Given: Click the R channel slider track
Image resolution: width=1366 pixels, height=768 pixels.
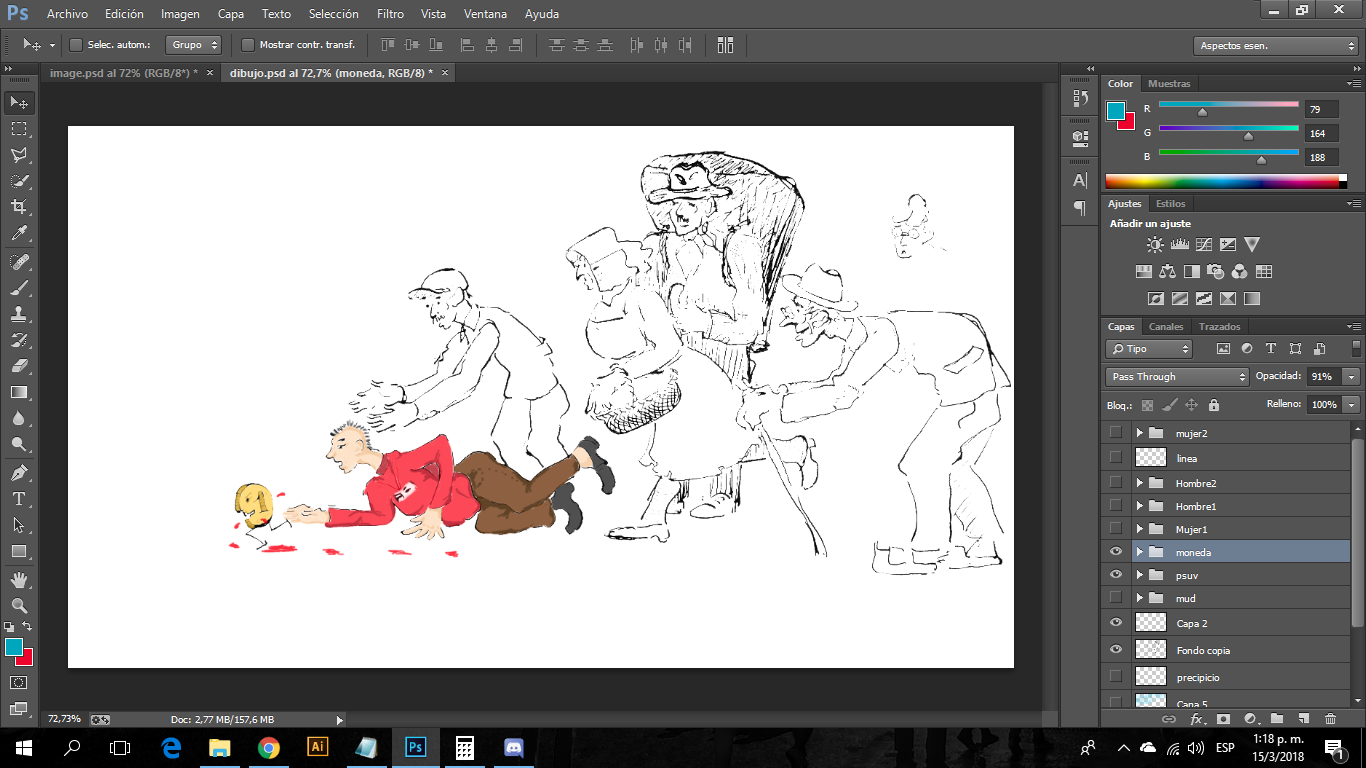Looking at the screenshot, I should tap(1228, 104).
